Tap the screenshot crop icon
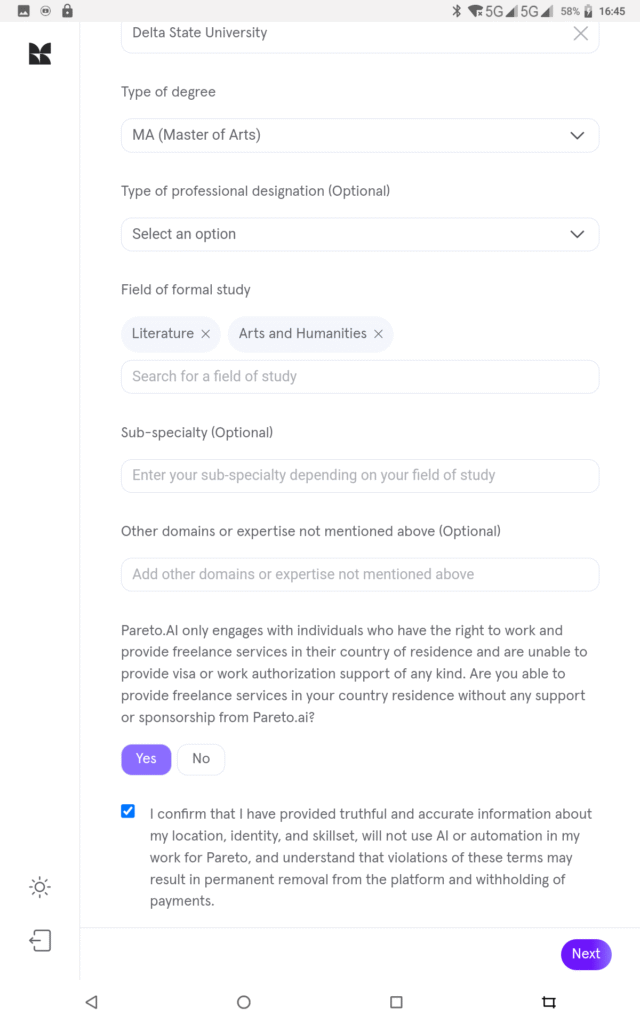640x1024 pixels. 548,1001
